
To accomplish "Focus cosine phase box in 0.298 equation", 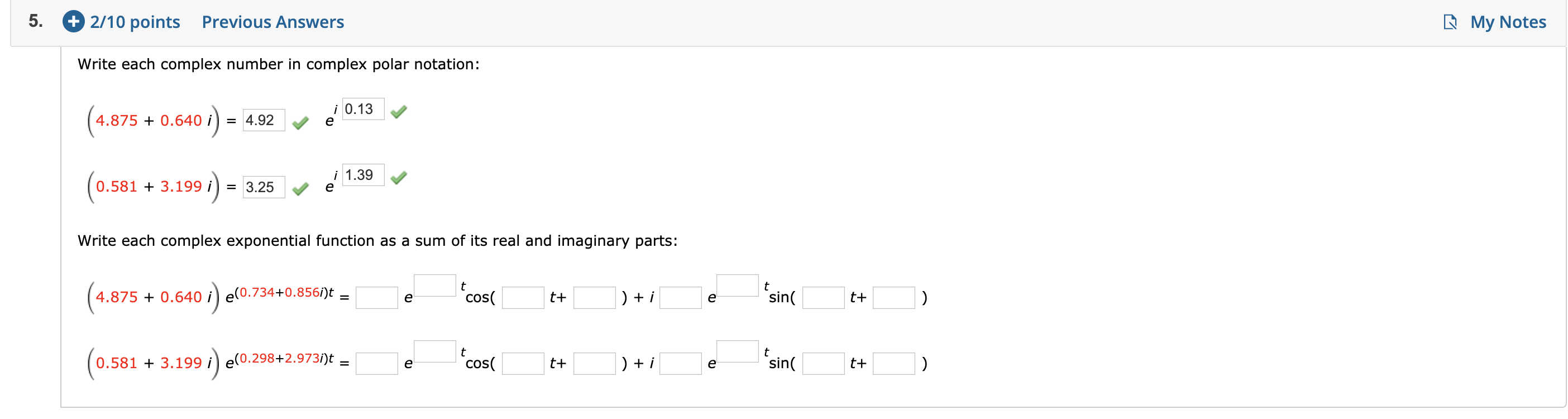I will click(x=594, y=363).
